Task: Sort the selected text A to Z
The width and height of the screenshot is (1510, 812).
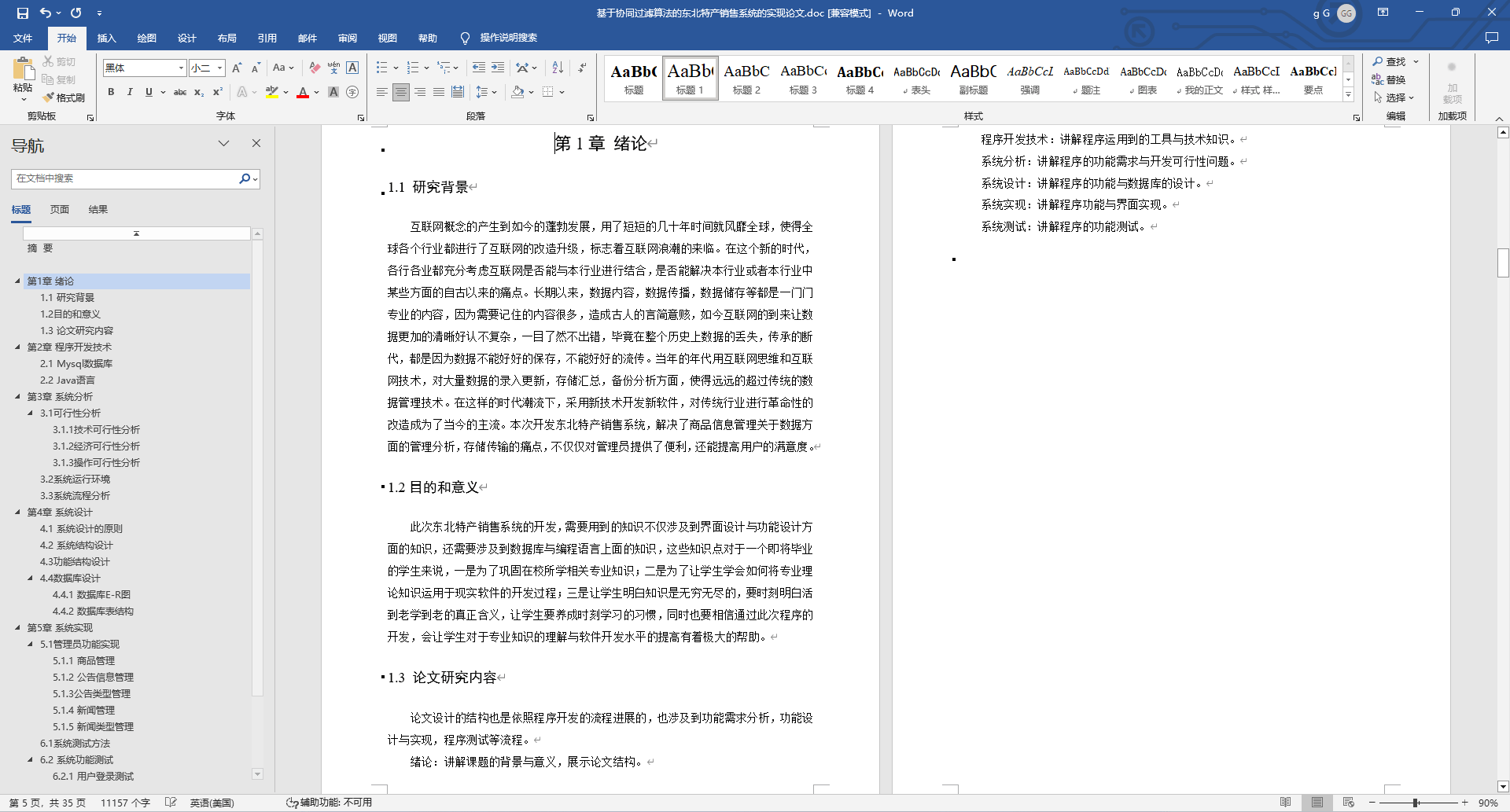Action: point(558,68)
